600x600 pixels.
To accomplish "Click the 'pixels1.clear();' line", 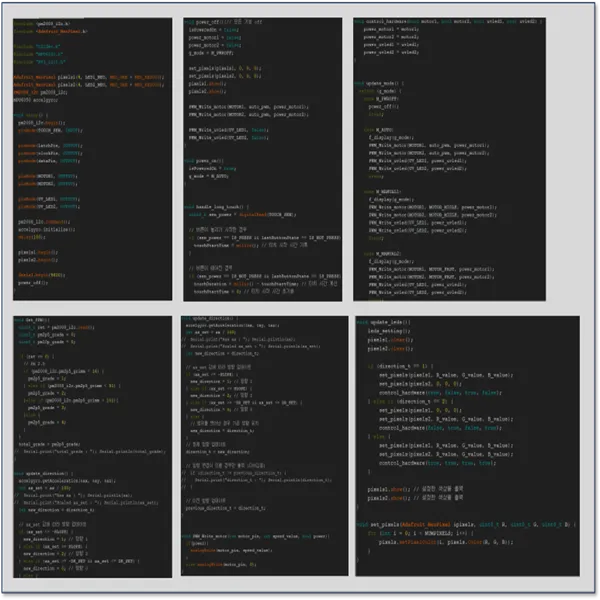I will 390,340.
